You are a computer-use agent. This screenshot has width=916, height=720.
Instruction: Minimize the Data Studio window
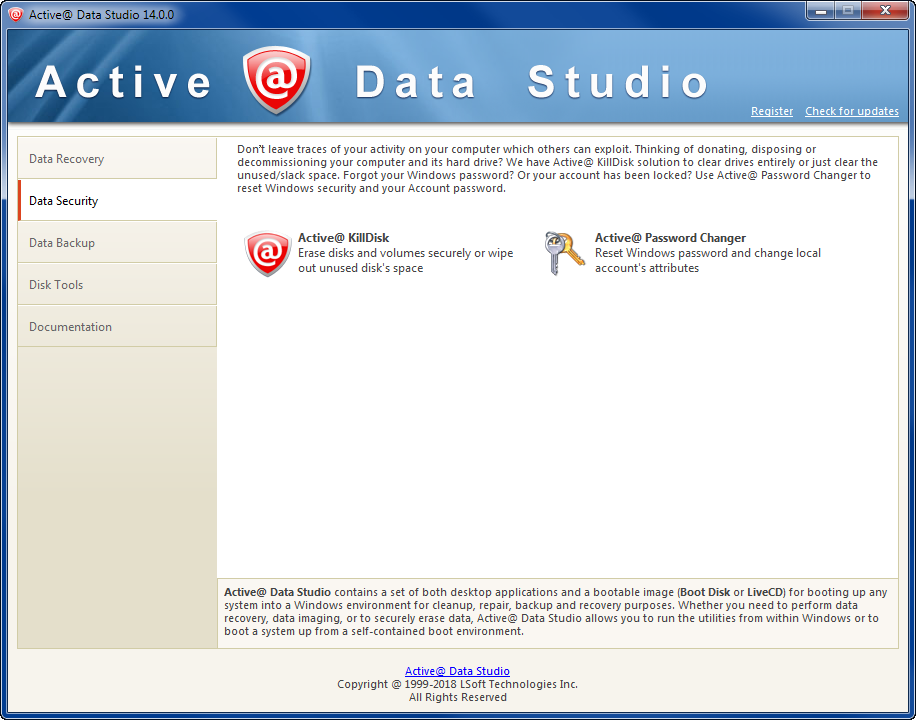point(820,11)
